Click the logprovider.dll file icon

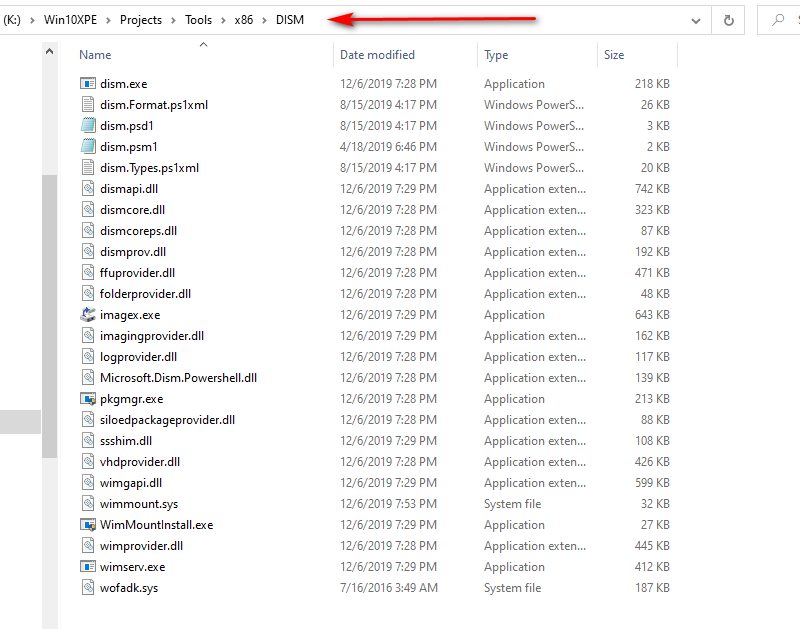pyautogui.click(x=88, y=357)
